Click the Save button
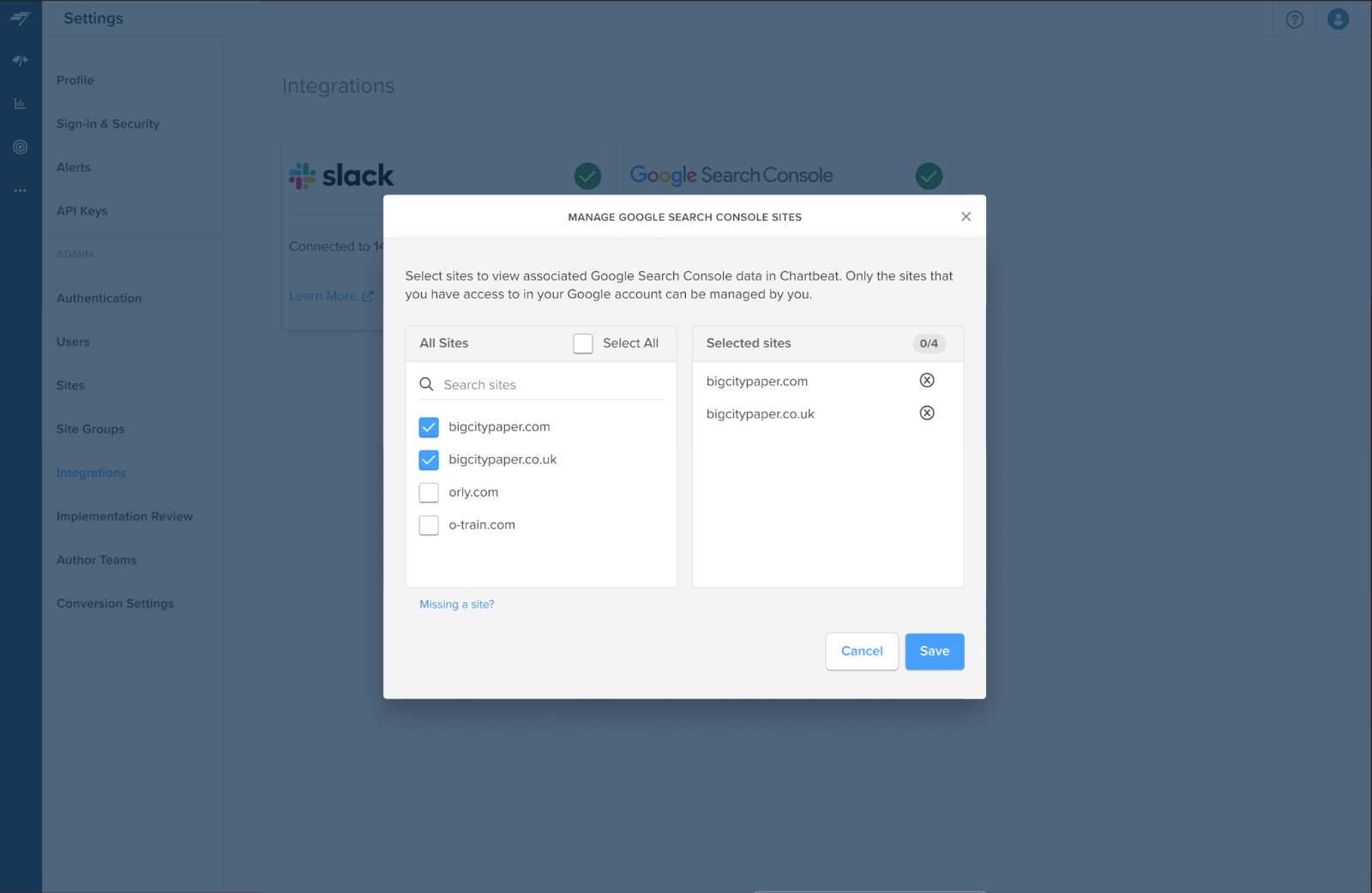This screenshot has width=1372, height=893. (935, 651)
